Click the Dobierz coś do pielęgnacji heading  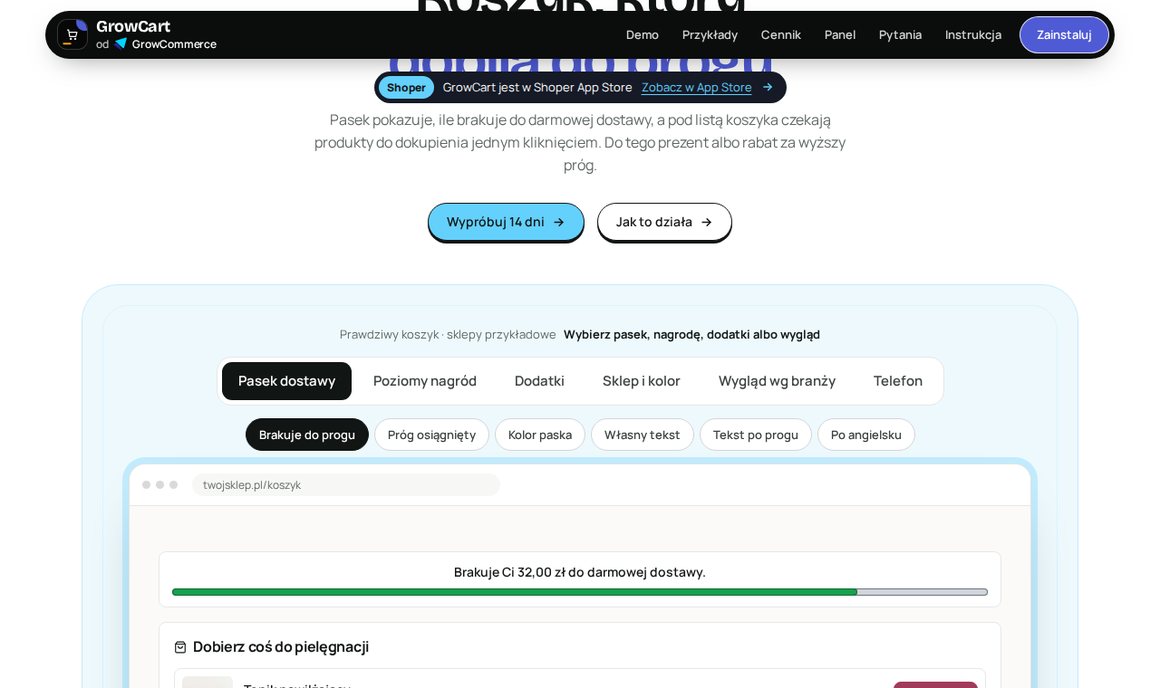(x=281, y=647)
